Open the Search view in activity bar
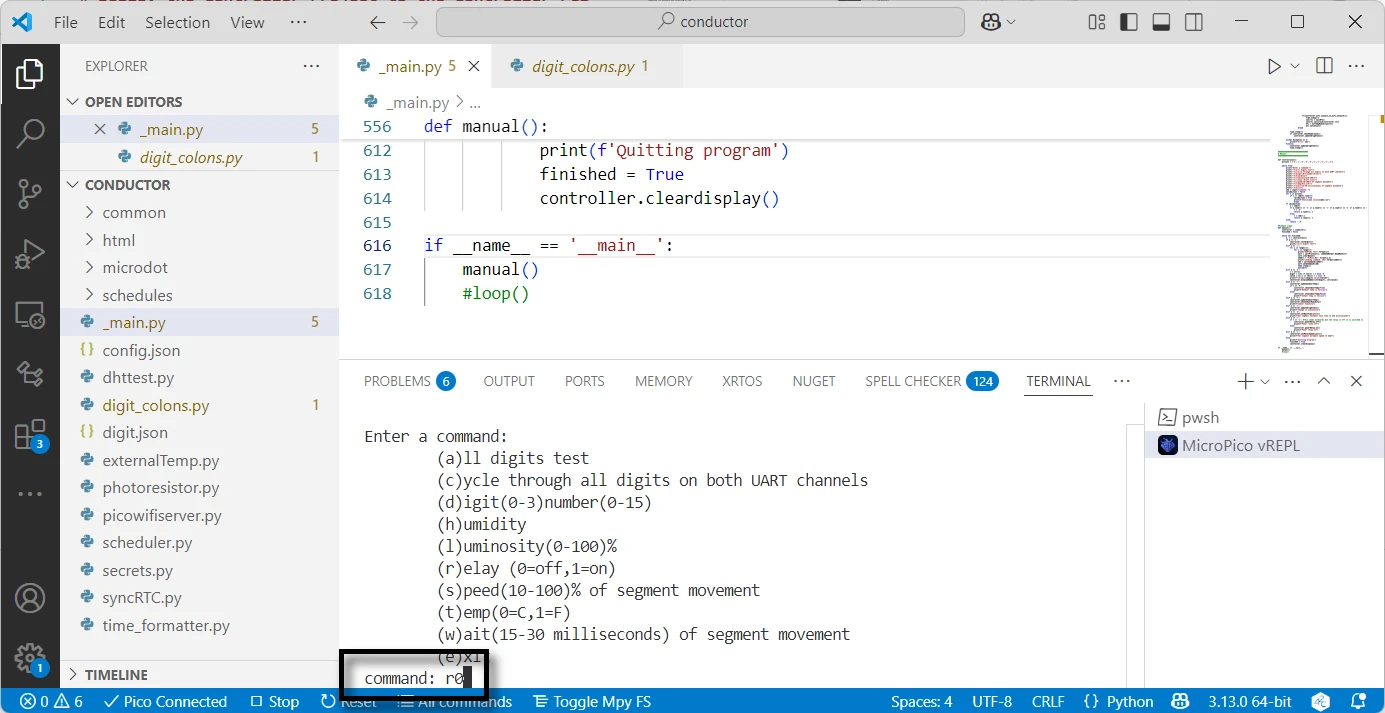Screen dimensions: 1385x713 pyautogui.click(x=29, y=134)
